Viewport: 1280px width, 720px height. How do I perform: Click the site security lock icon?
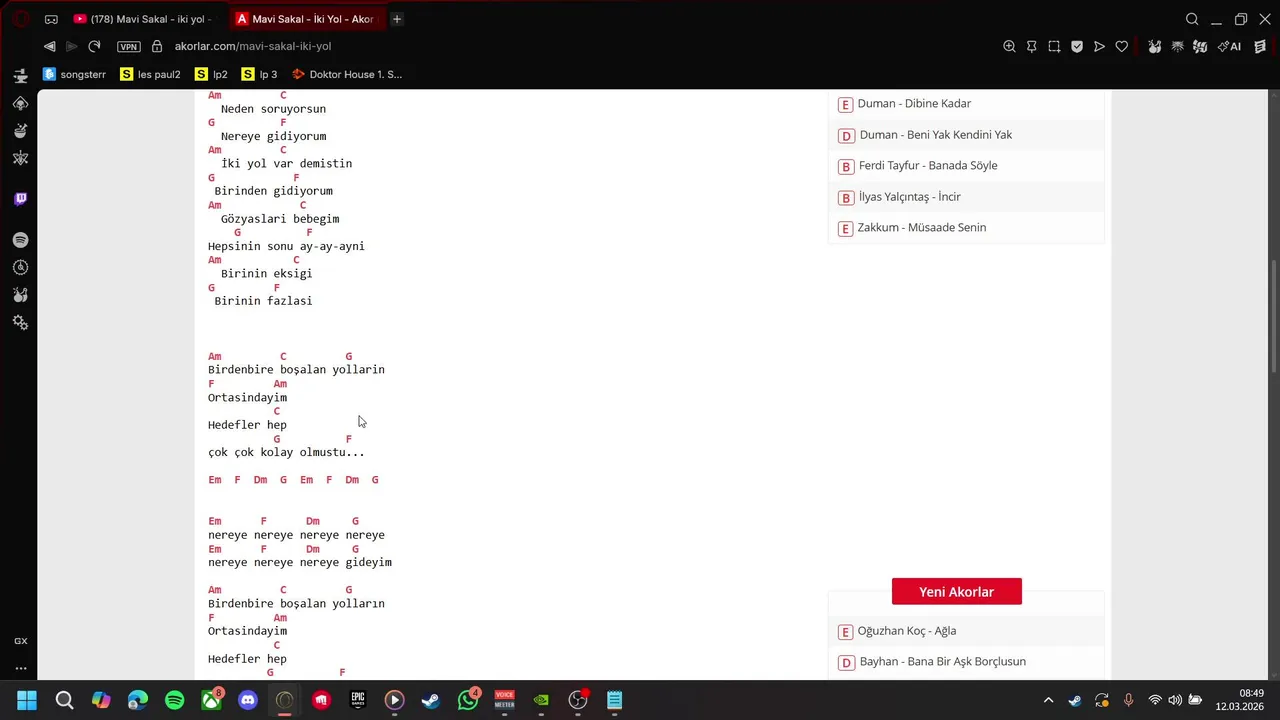click(x=157, y=46)
